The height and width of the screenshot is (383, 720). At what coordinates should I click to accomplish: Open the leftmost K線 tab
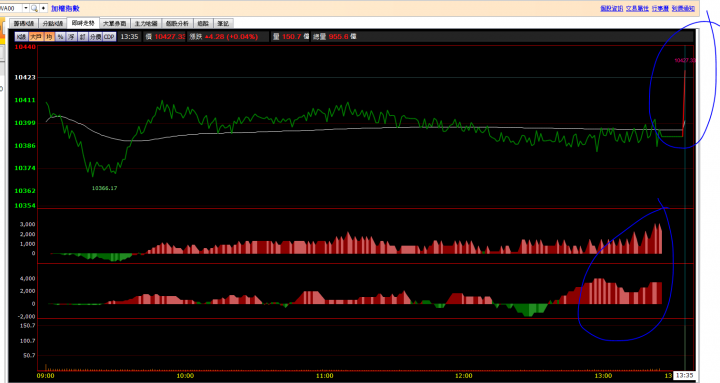[23, 23]
